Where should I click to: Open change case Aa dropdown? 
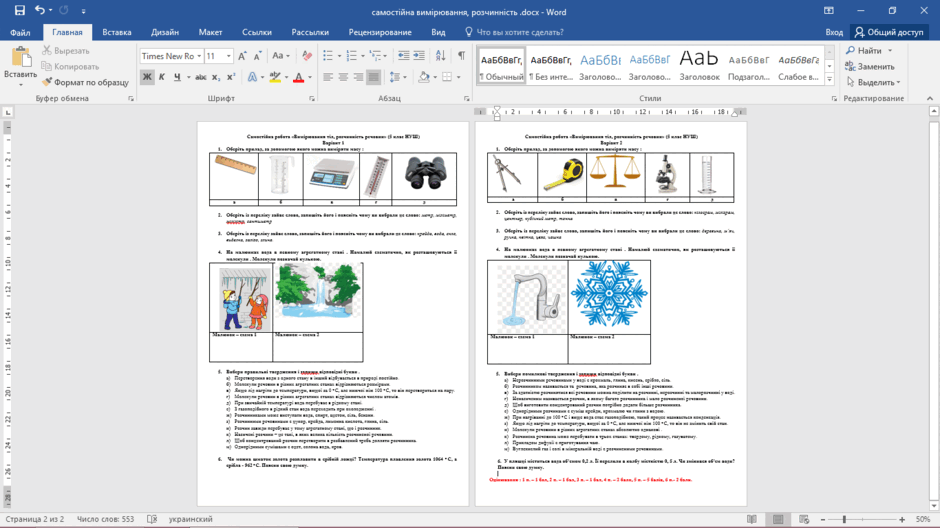(281, 56)
